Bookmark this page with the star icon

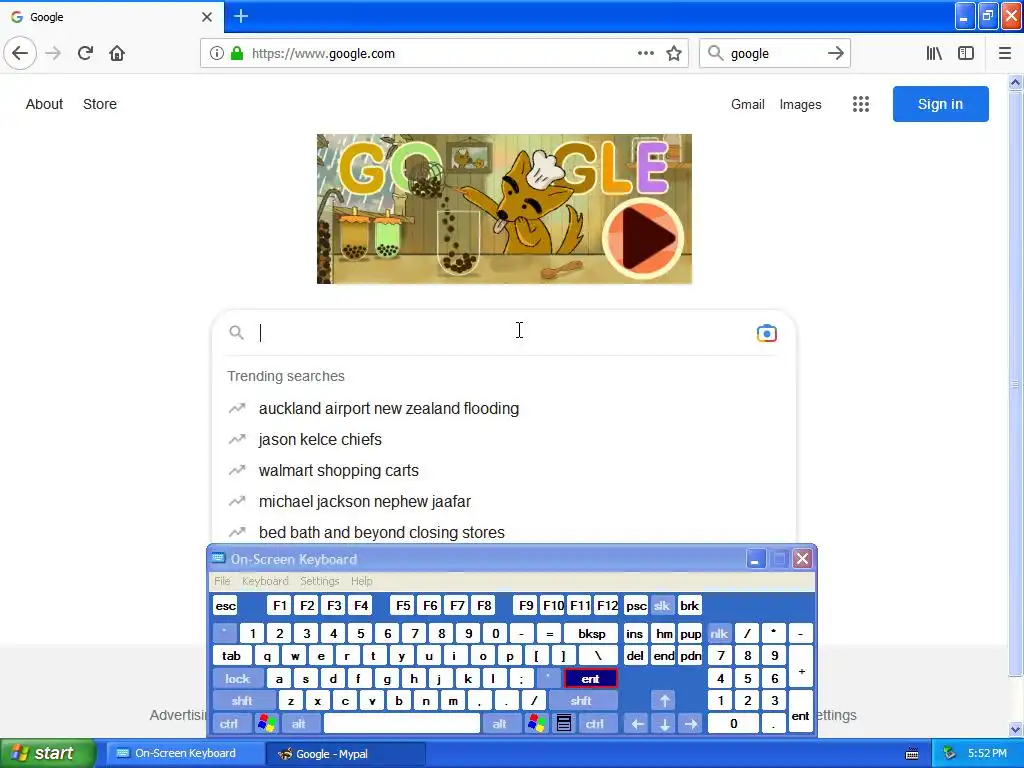tap(674, 54)
